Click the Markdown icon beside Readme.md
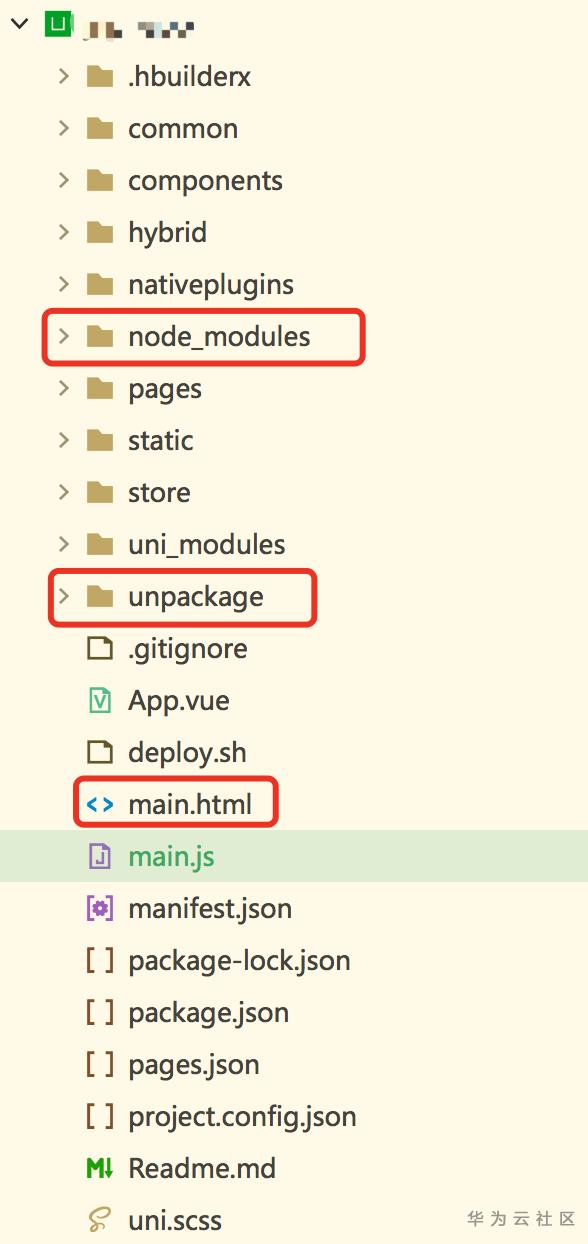 (100, 1169)
